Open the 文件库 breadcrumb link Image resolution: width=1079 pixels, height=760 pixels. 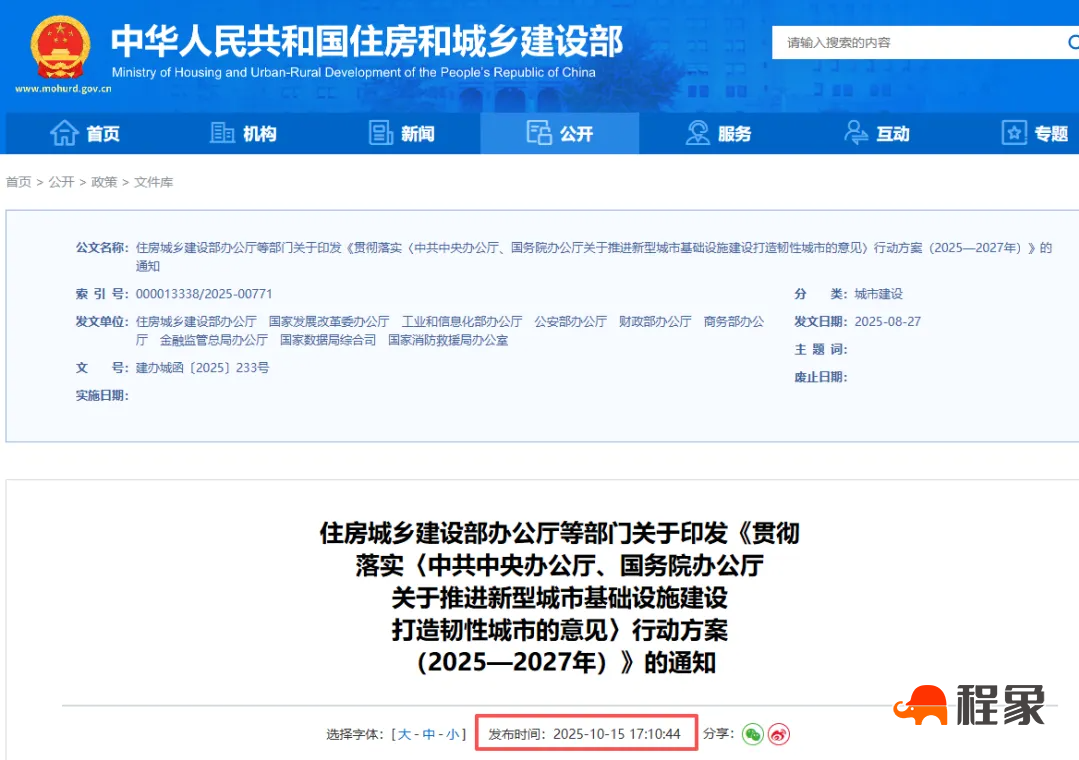point(155,182)
